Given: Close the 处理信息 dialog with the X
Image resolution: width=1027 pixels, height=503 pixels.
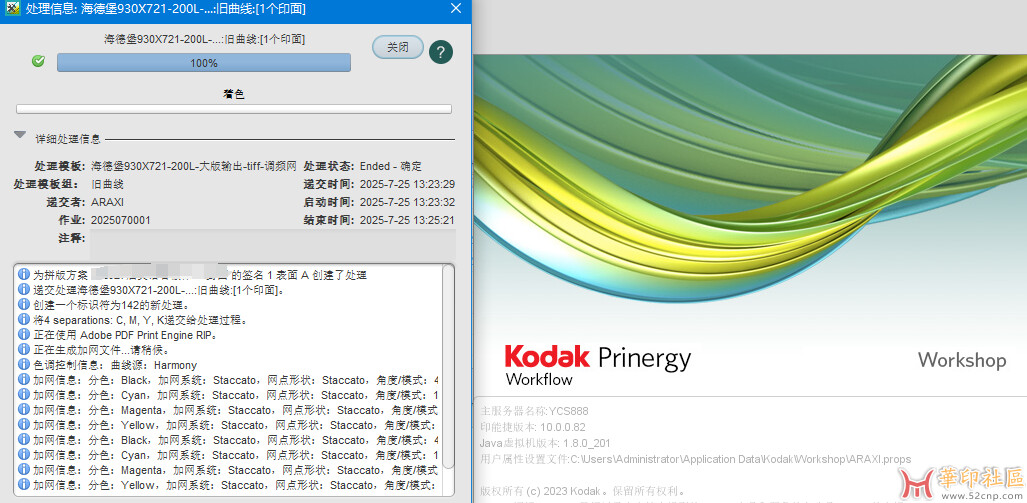Looking at the screenshot, I should point(456,9).
